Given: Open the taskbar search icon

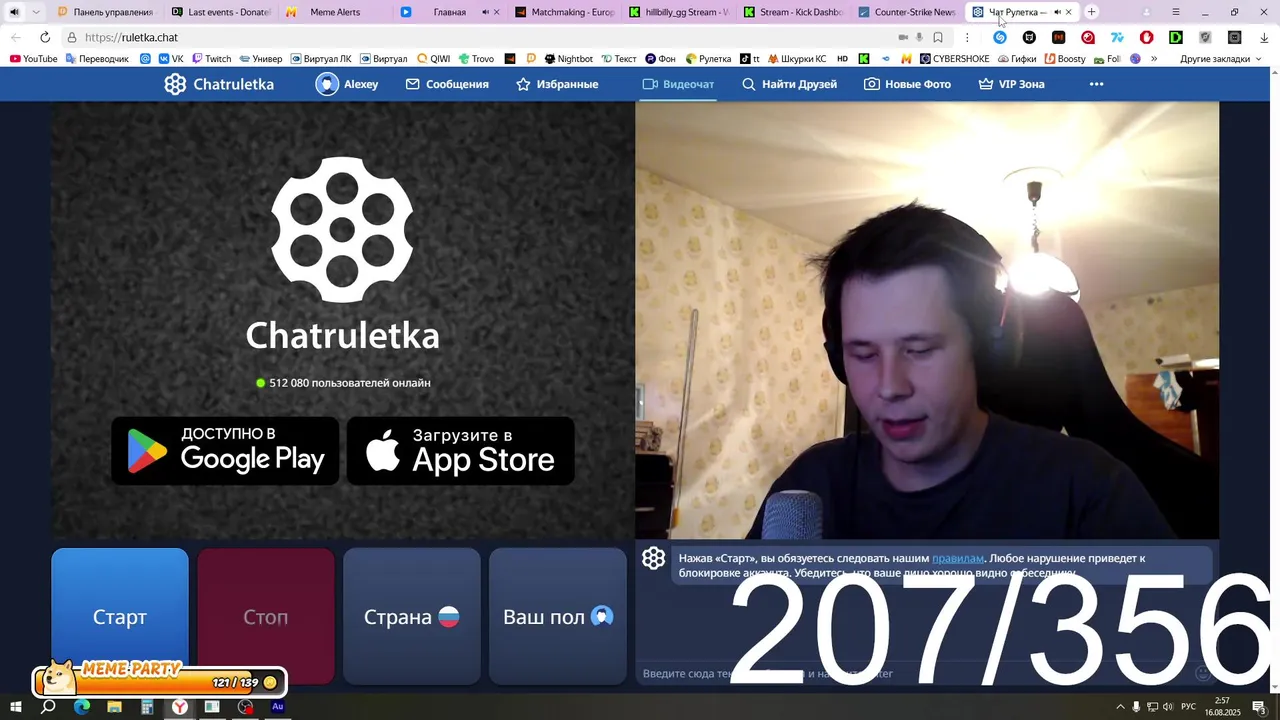Looking at the screenshot, I should point(48,707).
